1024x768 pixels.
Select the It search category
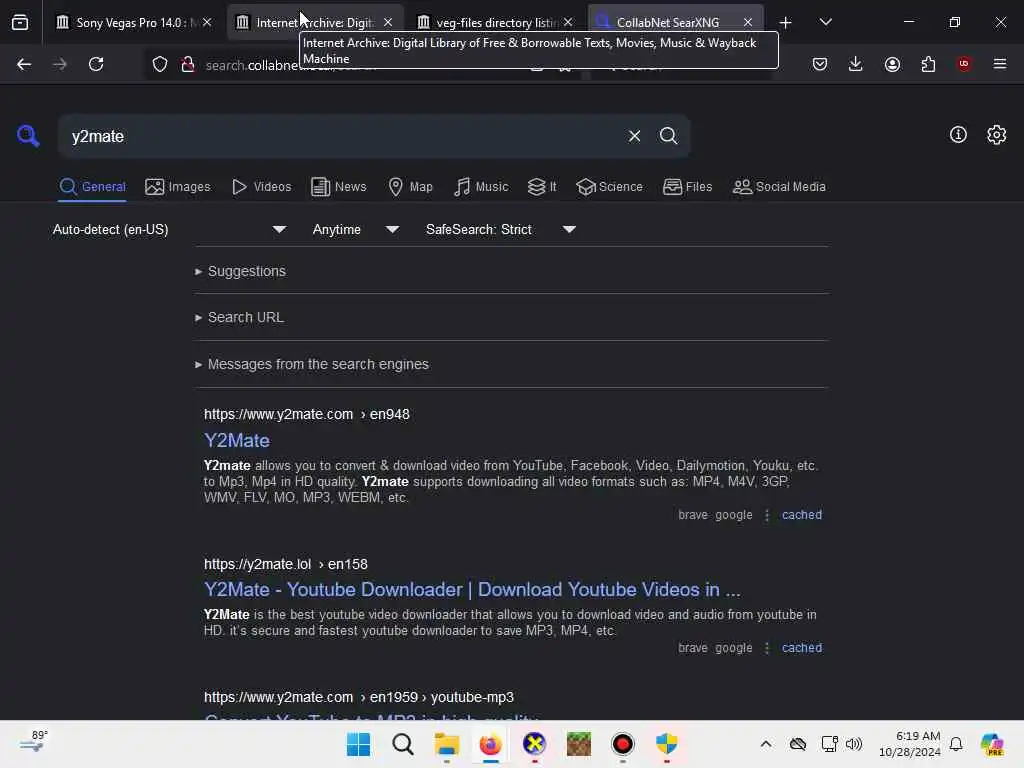click(541, 187)
